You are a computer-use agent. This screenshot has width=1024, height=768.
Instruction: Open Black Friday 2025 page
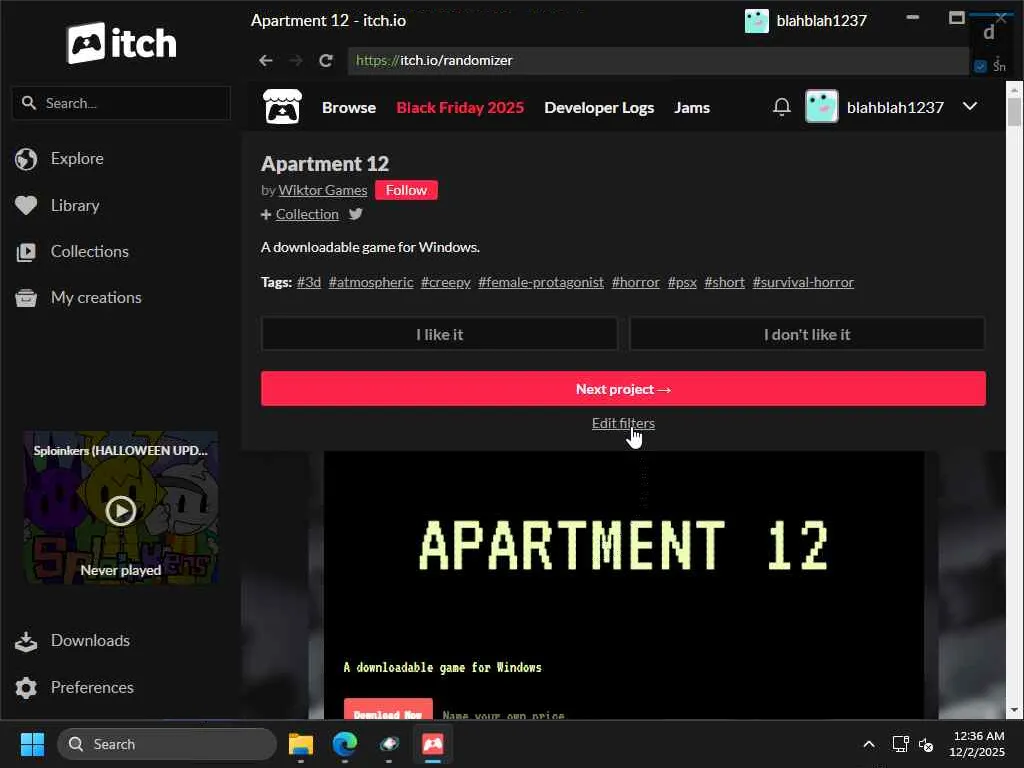(460, 108)
